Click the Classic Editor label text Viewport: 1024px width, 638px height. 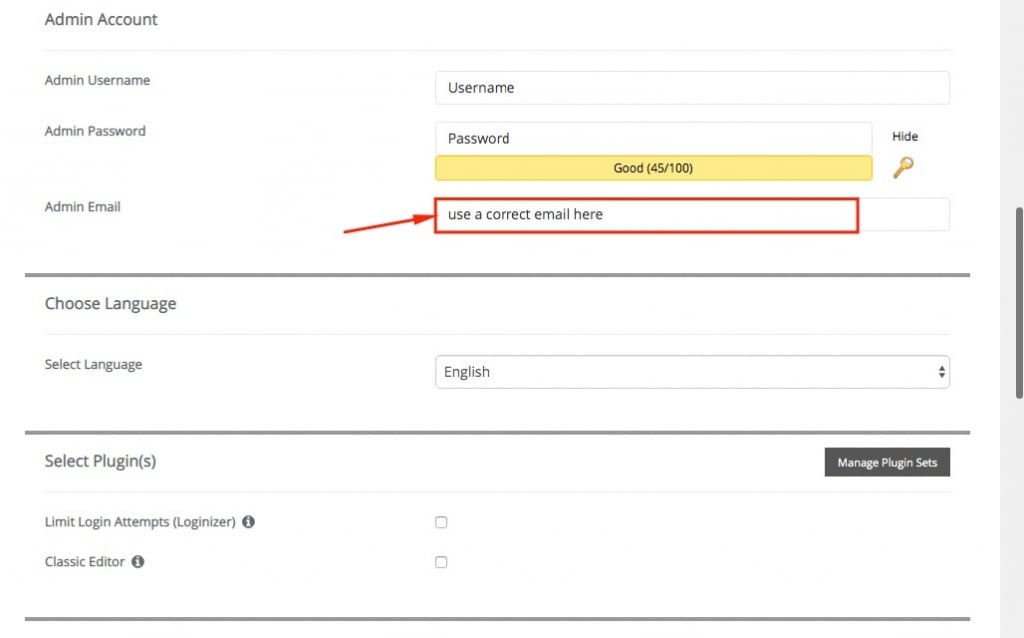click(x=85, y=562)
